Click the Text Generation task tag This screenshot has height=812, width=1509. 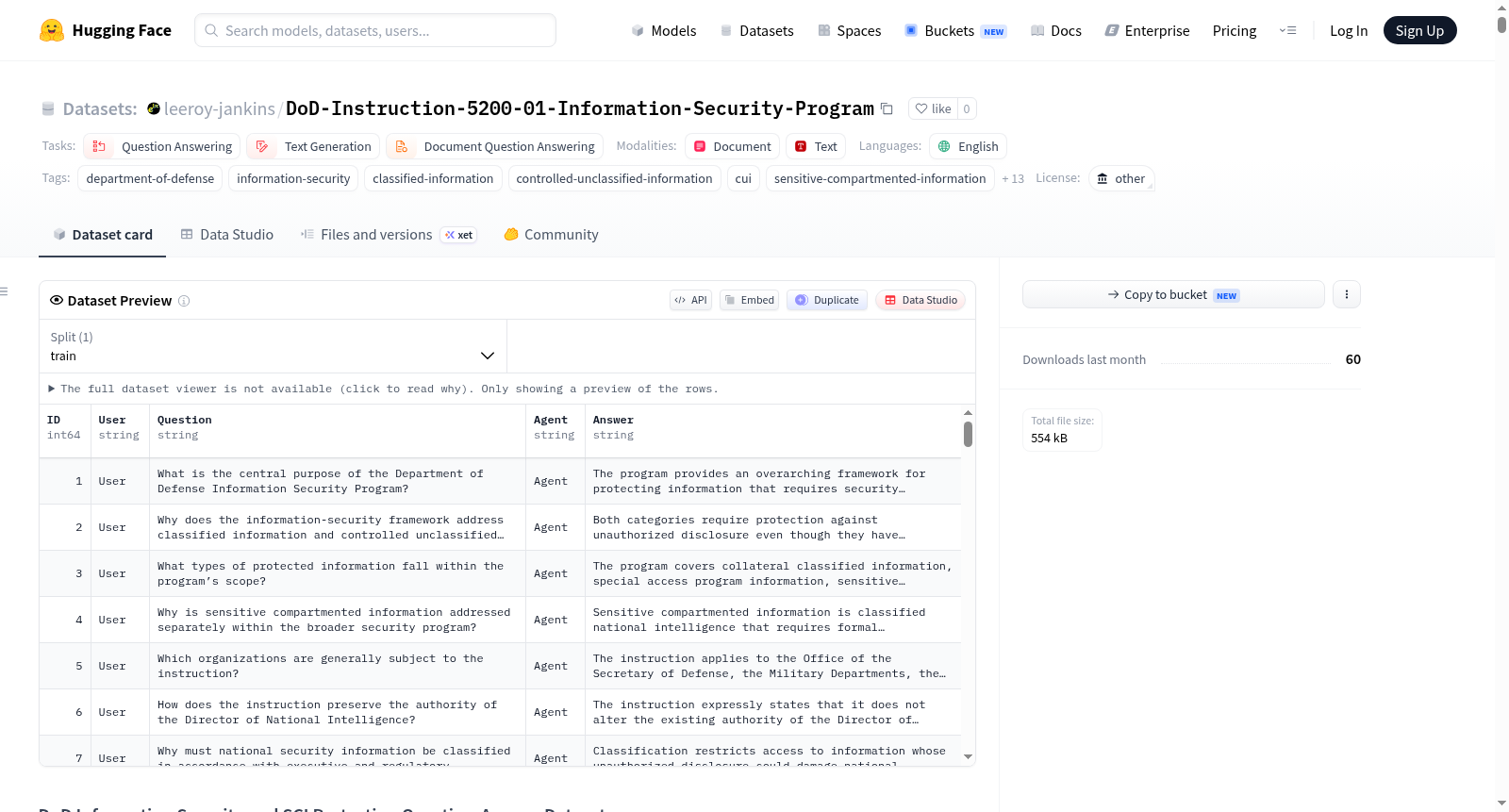tap(314, 146)
